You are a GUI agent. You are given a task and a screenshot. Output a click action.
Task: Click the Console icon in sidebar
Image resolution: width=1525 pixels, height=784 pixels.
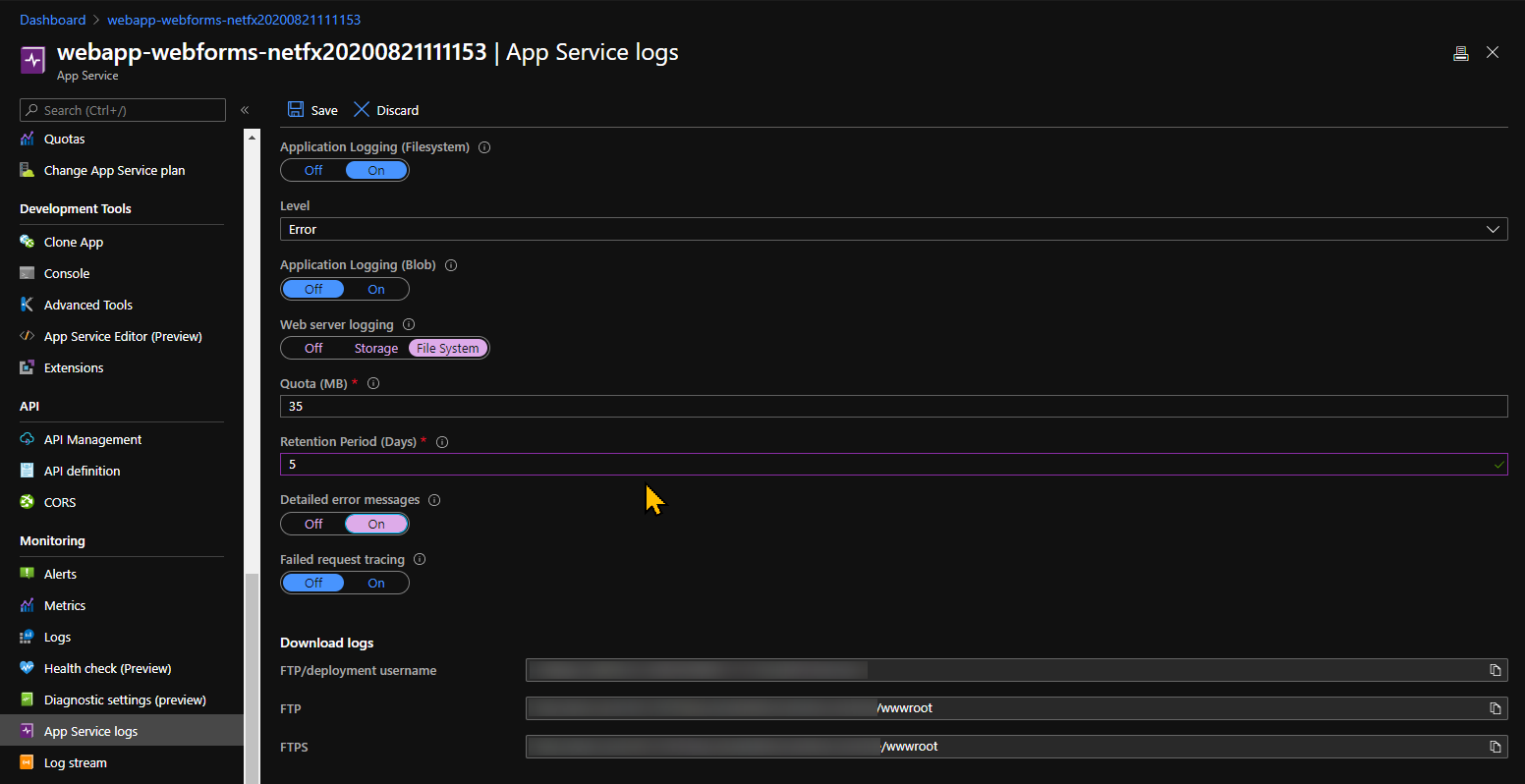tap(27, 273)
